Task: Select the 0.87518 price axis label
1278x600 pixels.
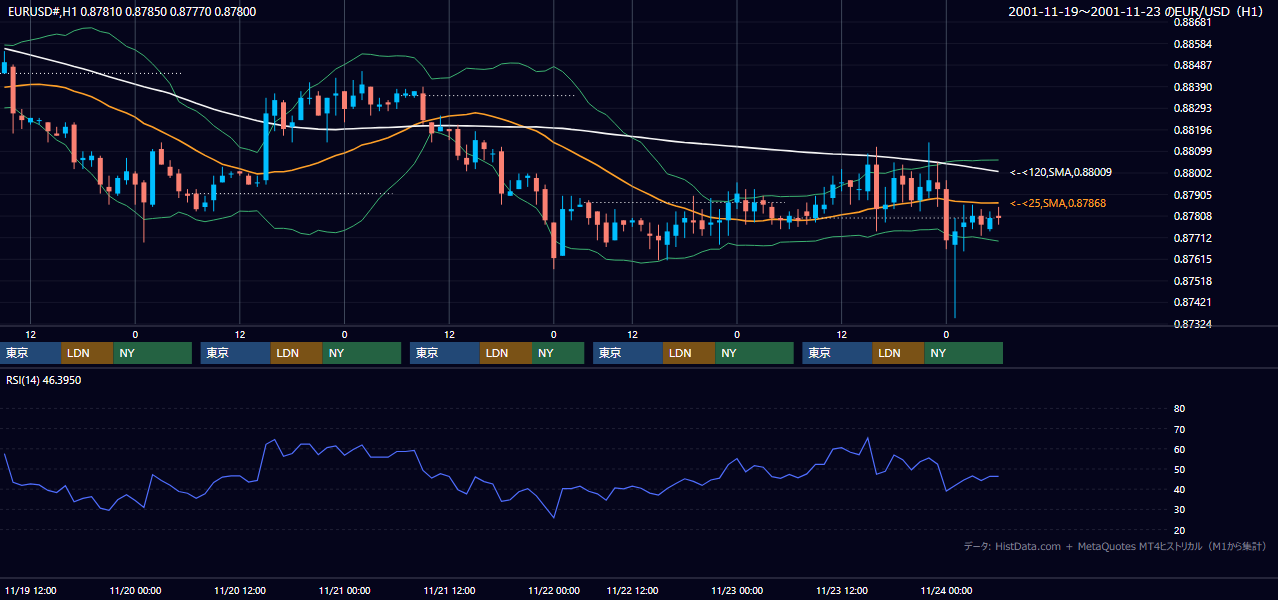Action: pyautogui.click(x=1192, y=281)
